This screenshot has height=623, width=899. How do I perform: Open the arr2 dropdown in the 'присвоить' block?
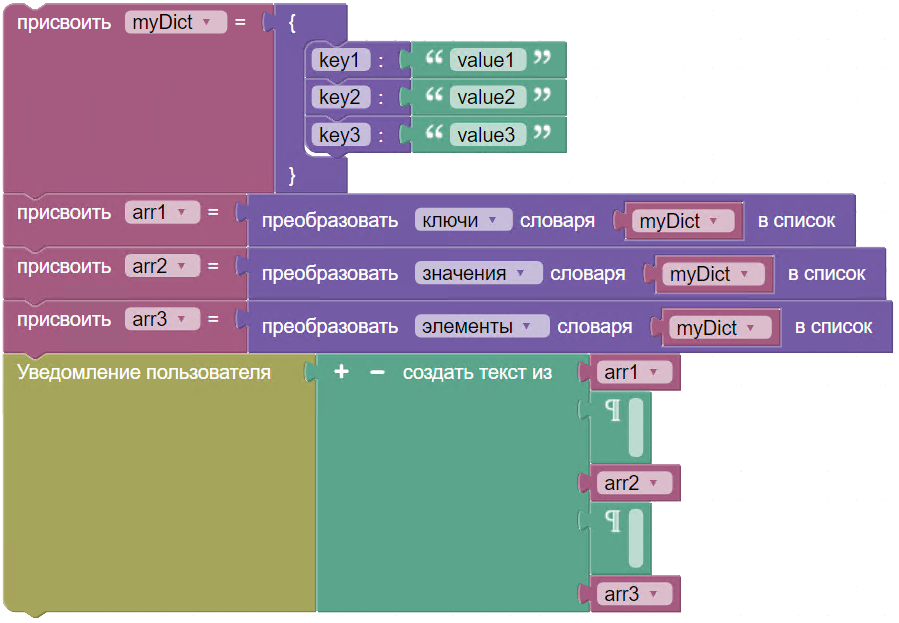pyautogui.click(x=162, y=266)
